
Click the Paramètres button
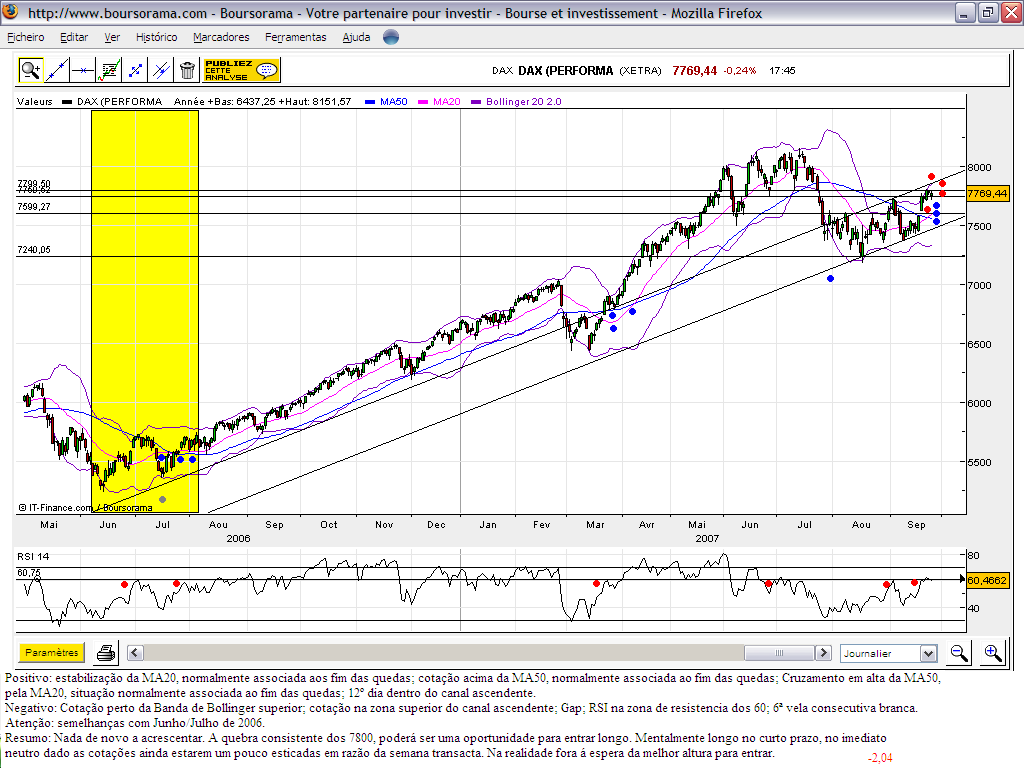[x=52, y=652]
